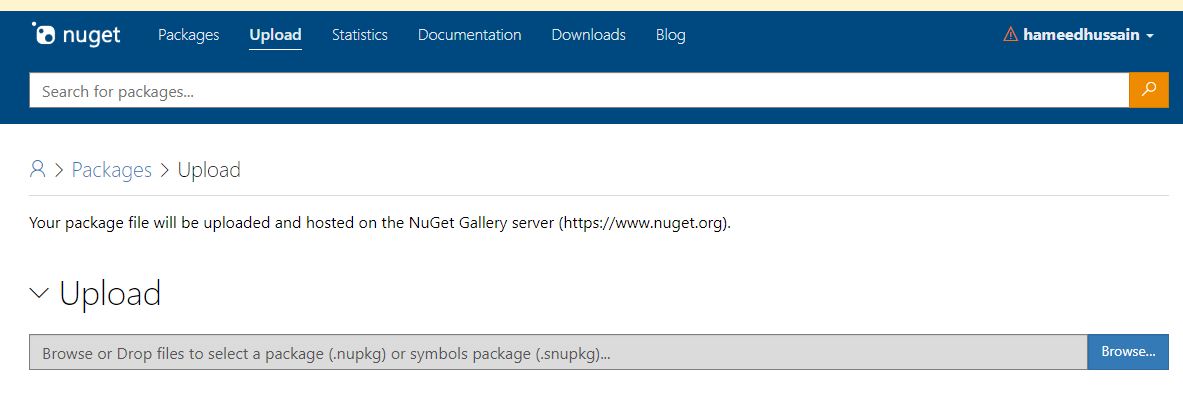Click the Upload section heading

tap(110, 294)
